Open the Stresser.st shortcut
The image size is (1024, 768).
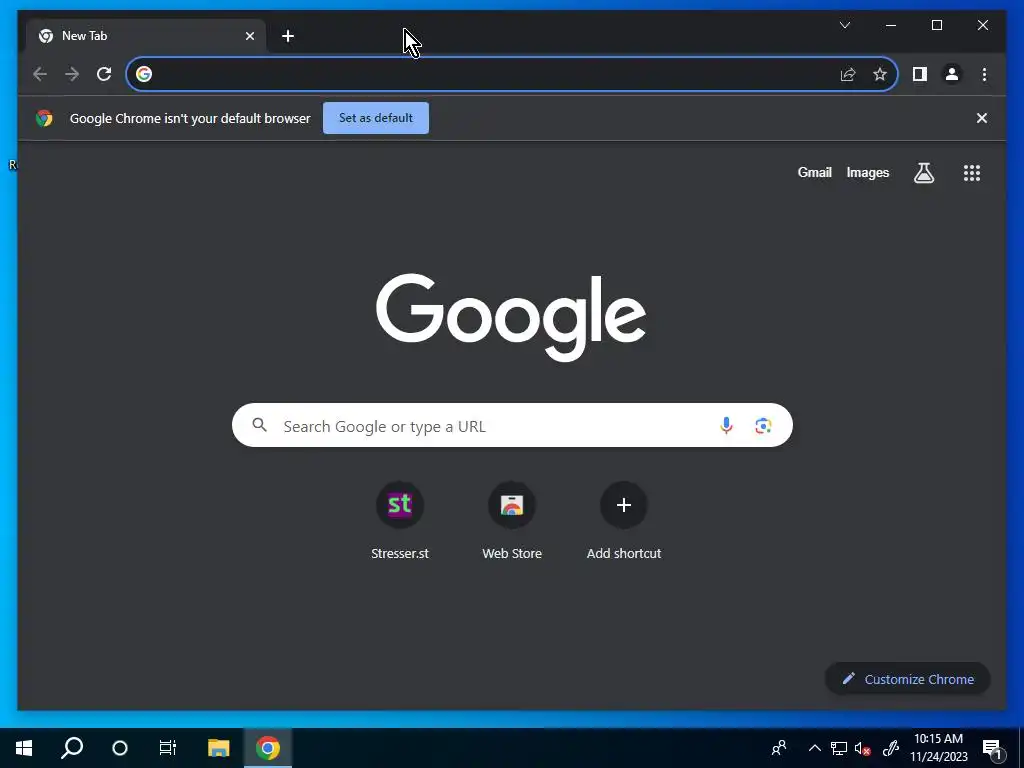tap(400, 521)
